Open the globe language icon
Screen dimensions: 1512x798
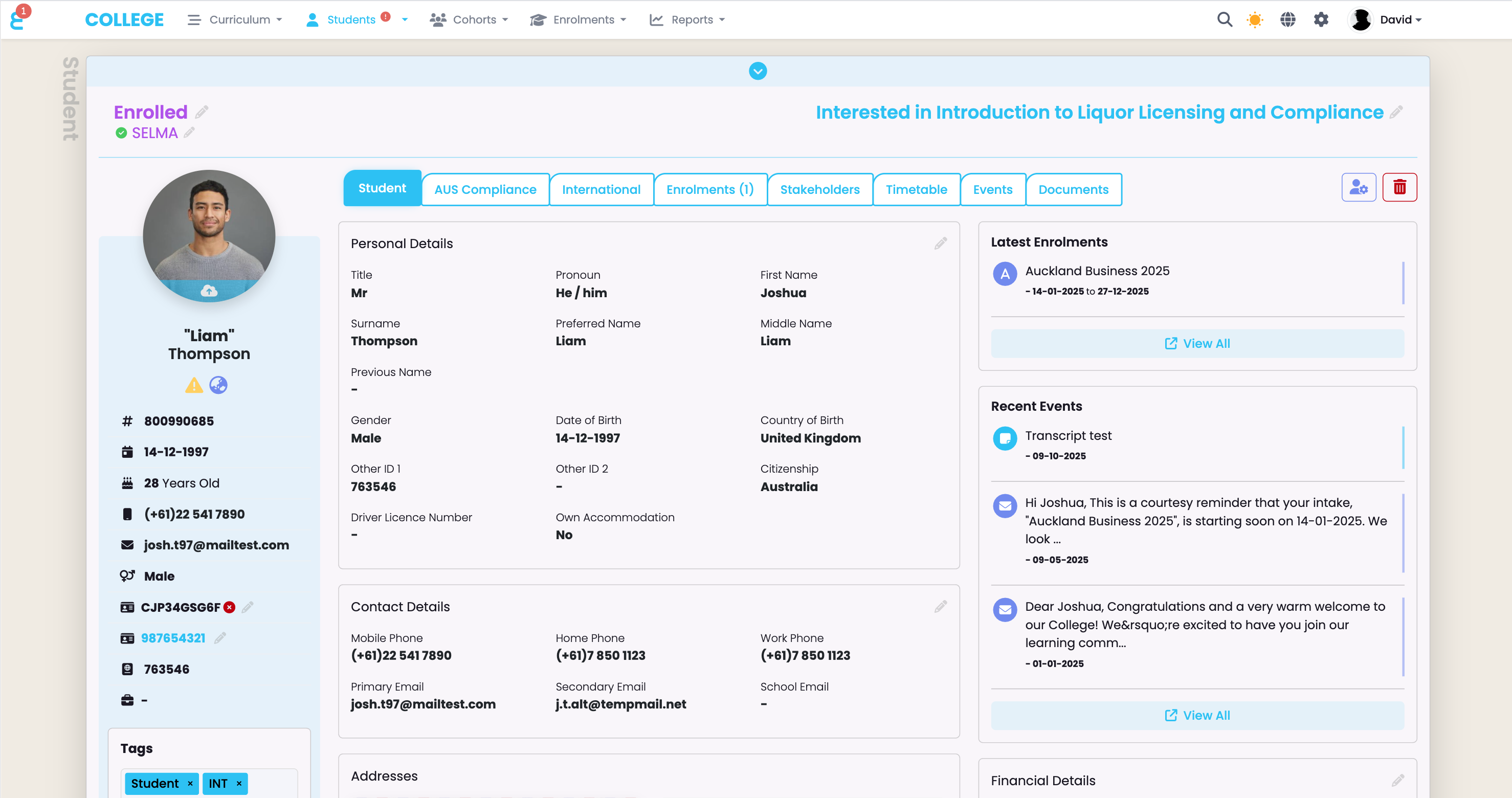click(x=1287, y=19)
